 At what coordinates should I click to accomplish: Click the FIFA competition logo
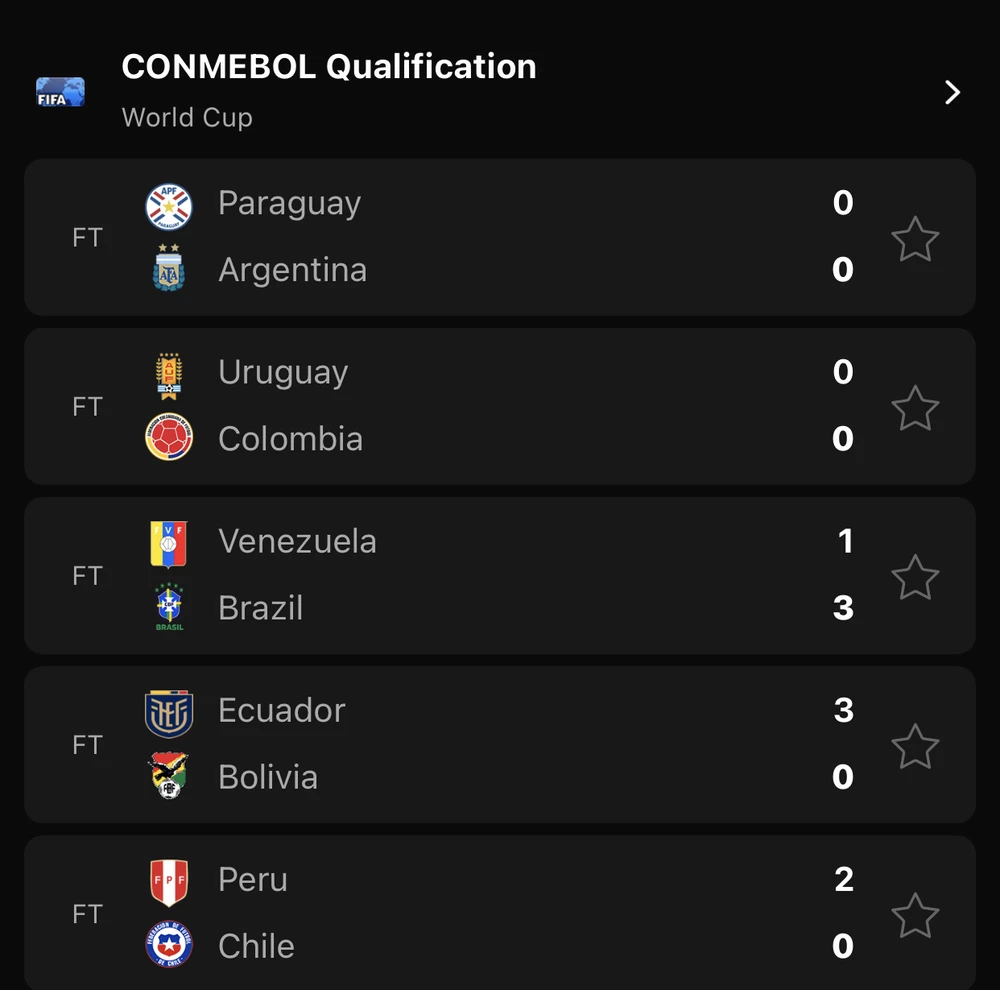click(x=60, y=92)
